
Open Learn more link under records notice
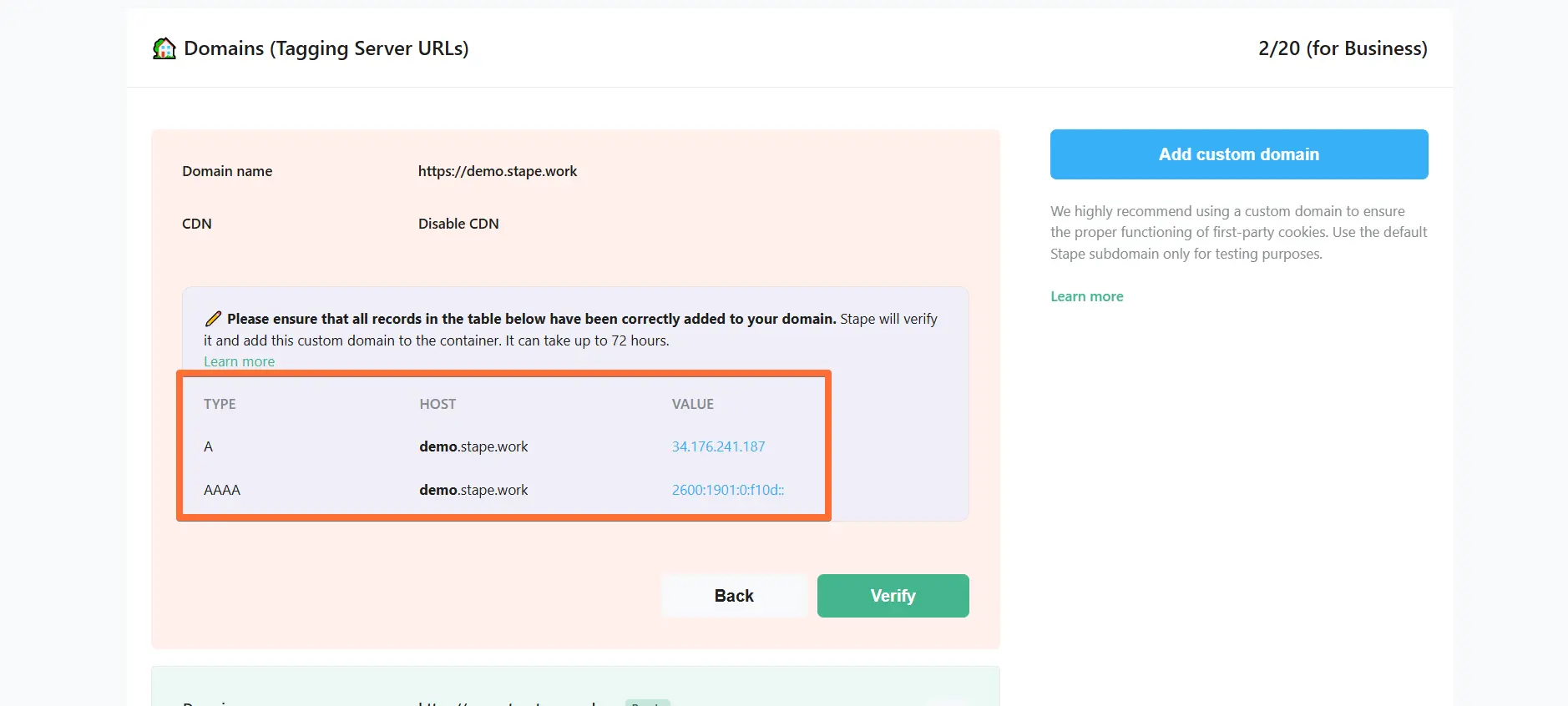pyautogui.click(x=239, y=361)
